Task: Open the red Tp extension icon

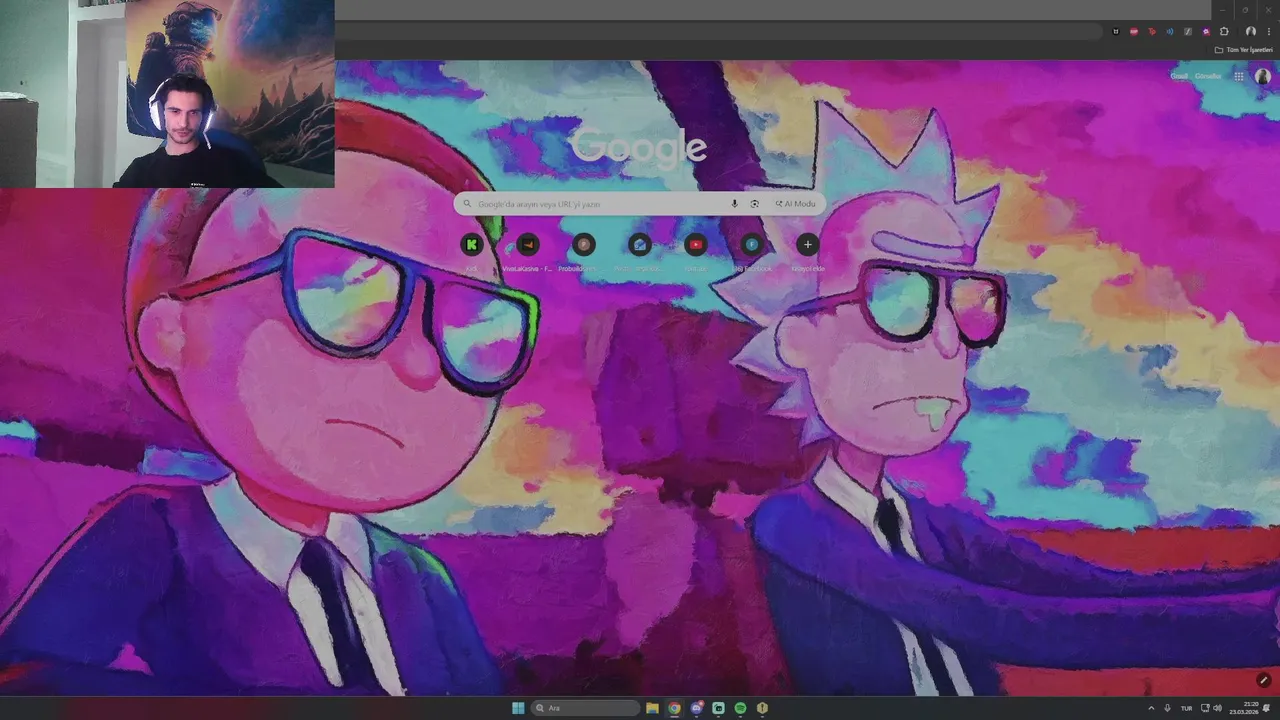Action: click(x=1152, y=32)
